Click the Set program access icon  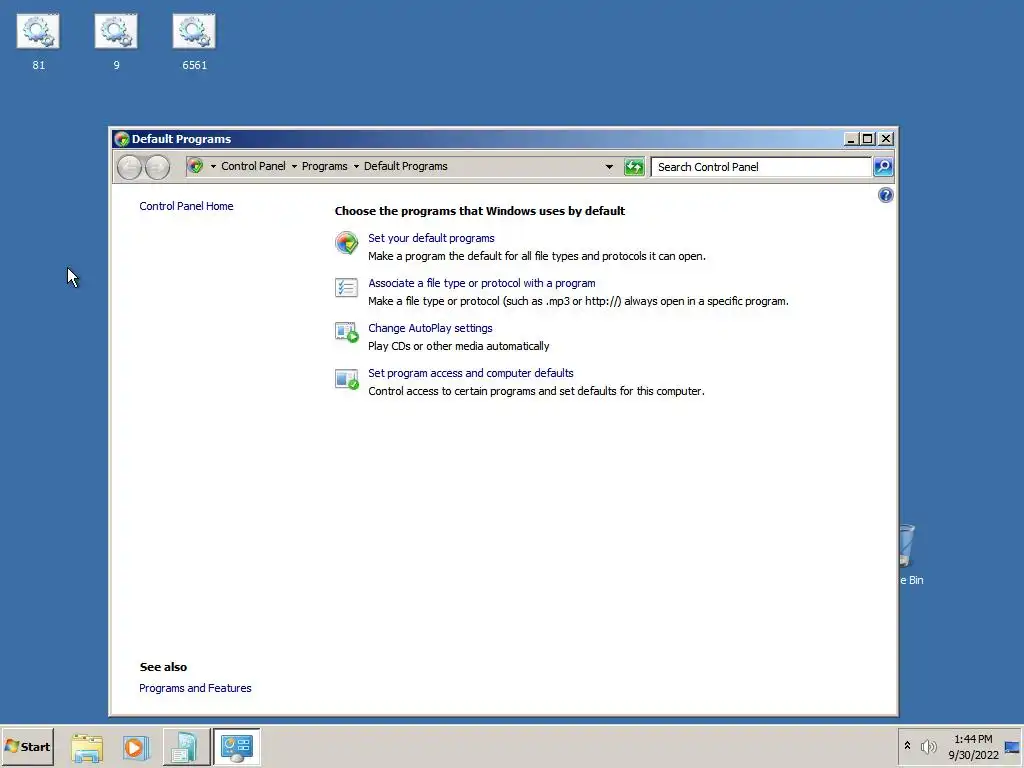(346, 378)
